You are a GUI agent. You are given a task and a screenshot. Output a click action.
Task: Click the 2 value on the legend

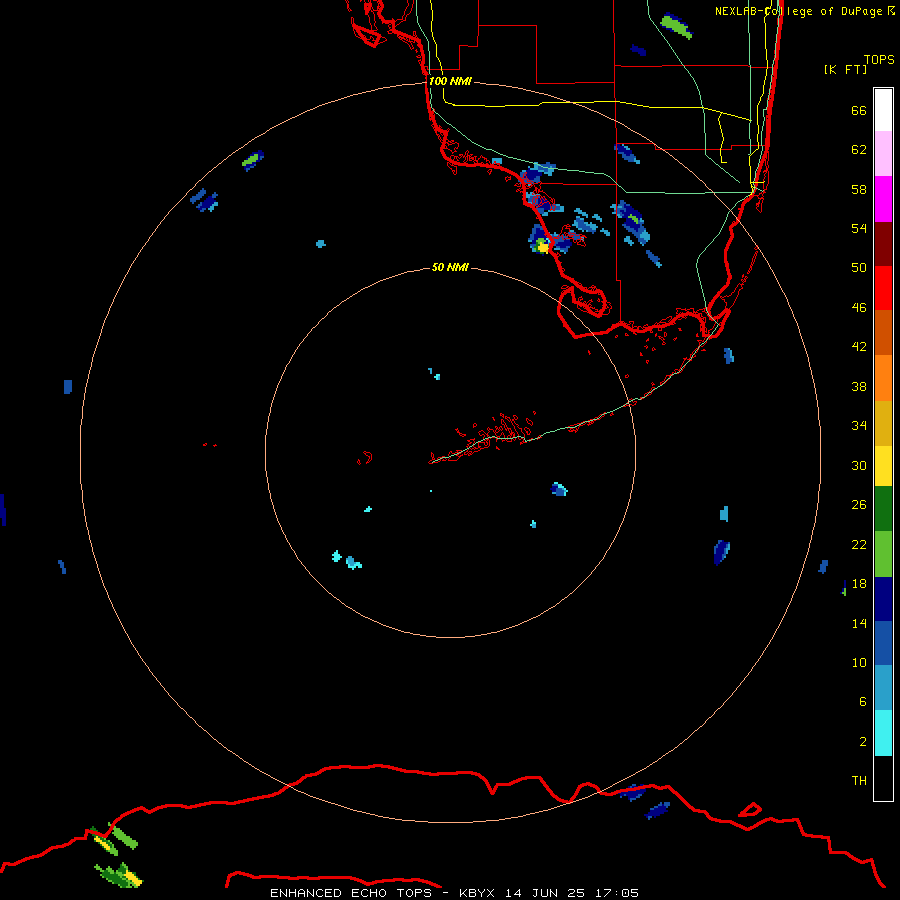tap(862, 741)
